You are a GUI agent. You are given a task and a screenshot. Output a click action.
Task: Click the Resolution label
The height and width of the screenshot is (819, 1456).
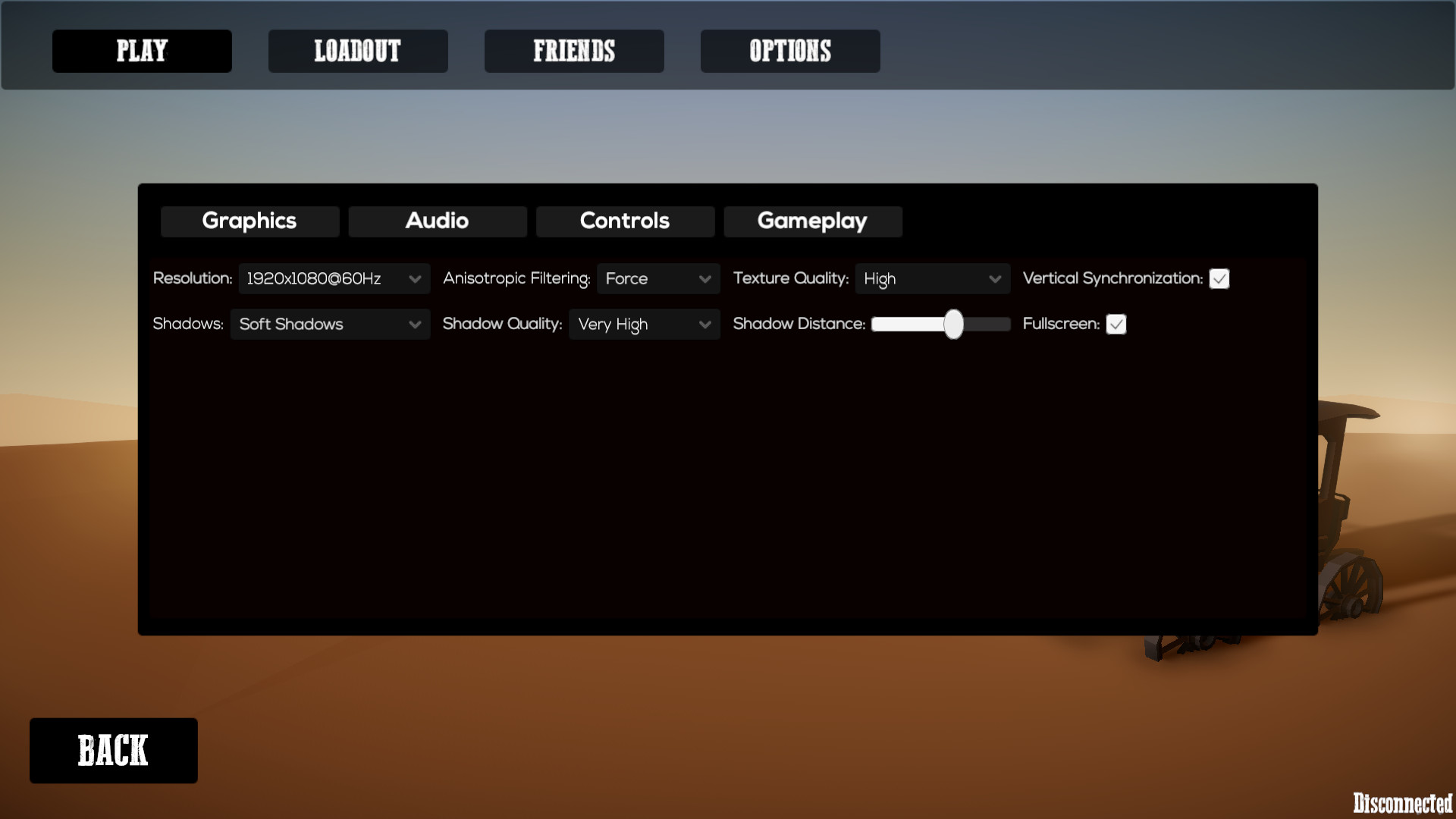193,278
